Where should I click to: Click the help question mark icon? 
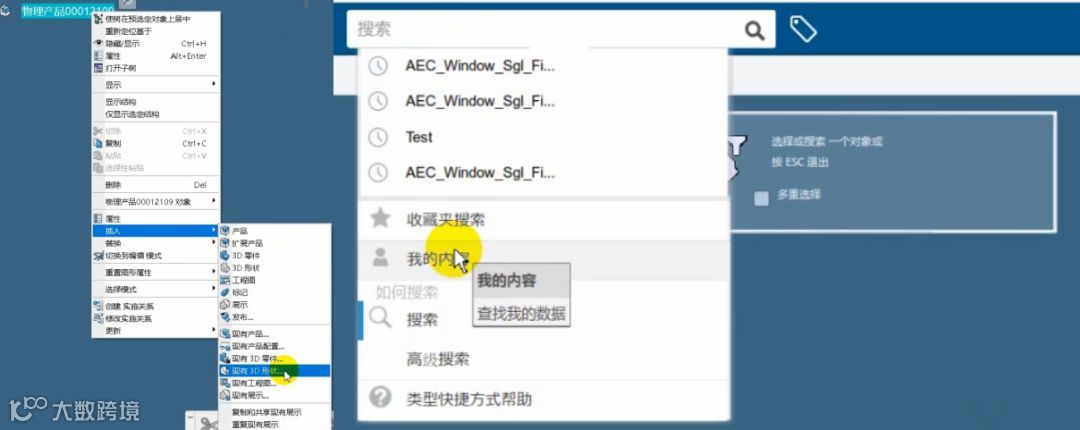tap(380, 398)
